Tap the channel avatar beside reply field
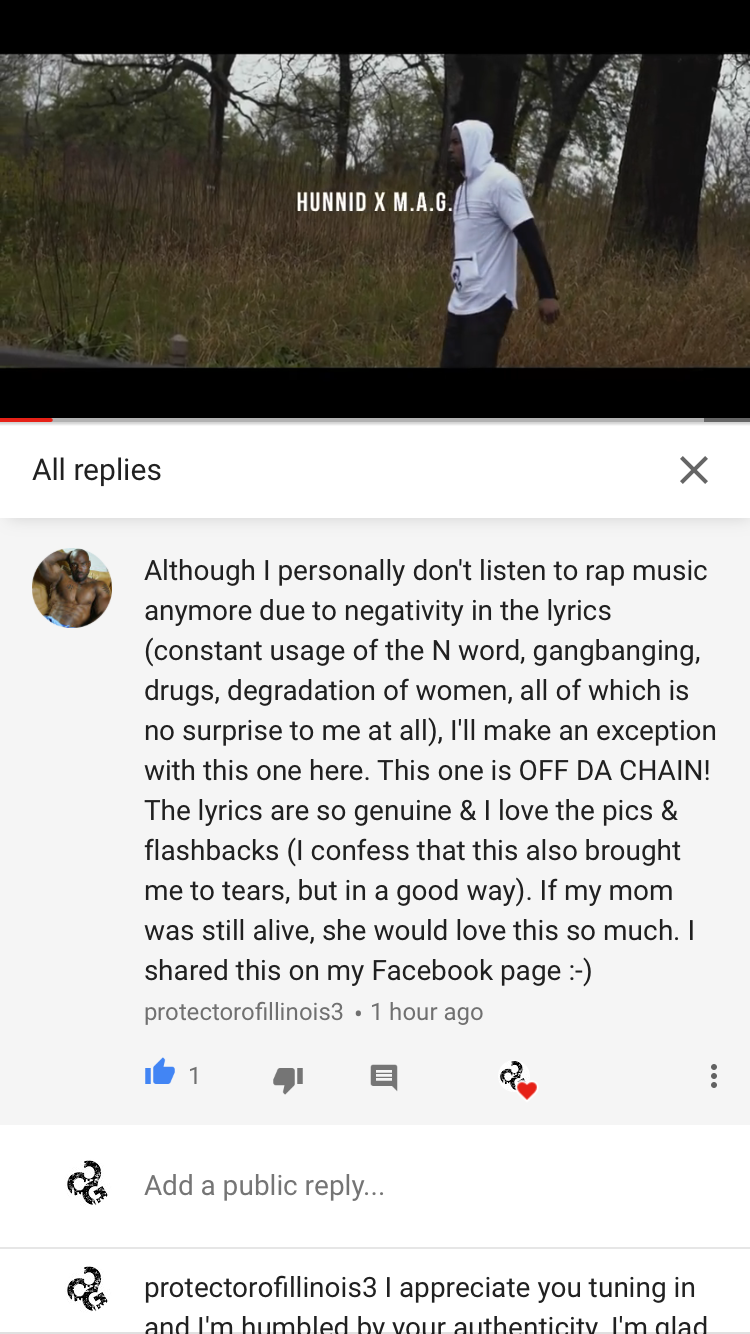 point(87,1183)
